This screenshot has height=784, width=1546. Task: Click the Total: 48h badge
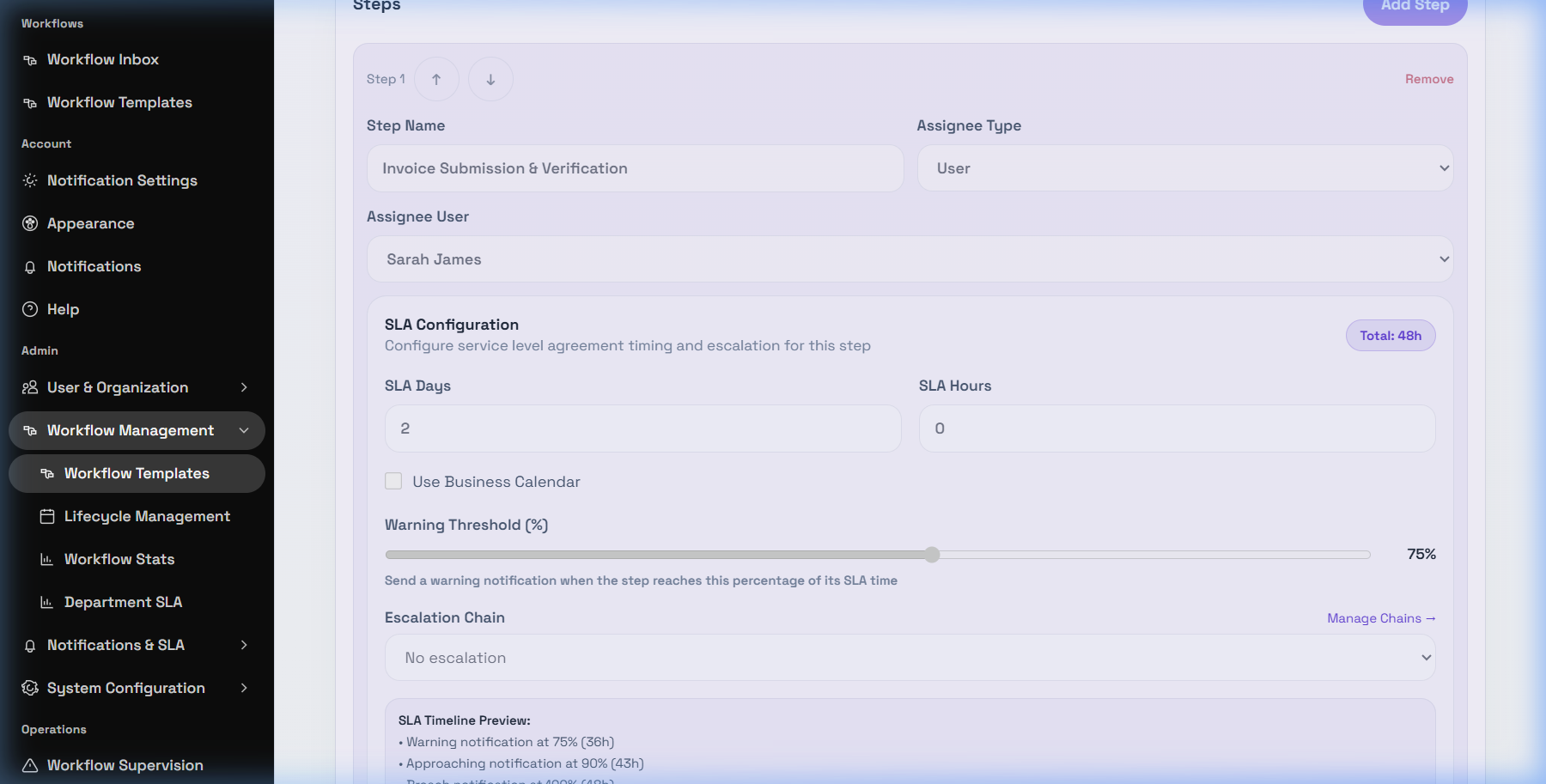click(x=1391, y=336)
